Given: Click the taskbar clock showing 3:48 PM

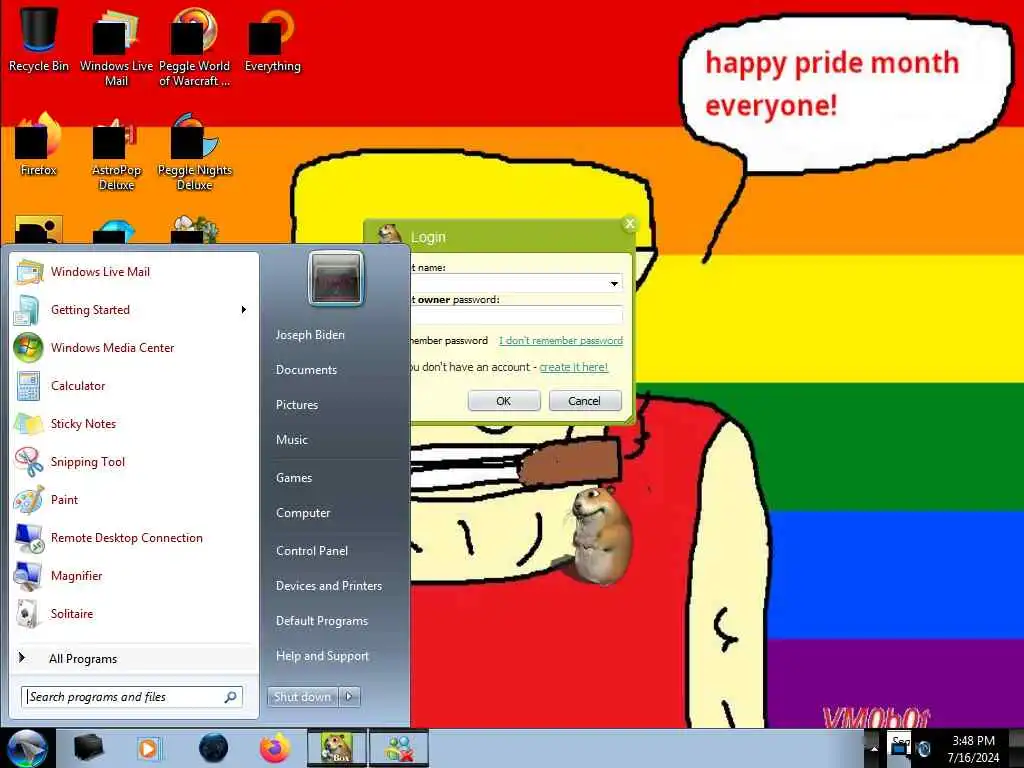Looking at the screenshot, I should coord(973,748).
